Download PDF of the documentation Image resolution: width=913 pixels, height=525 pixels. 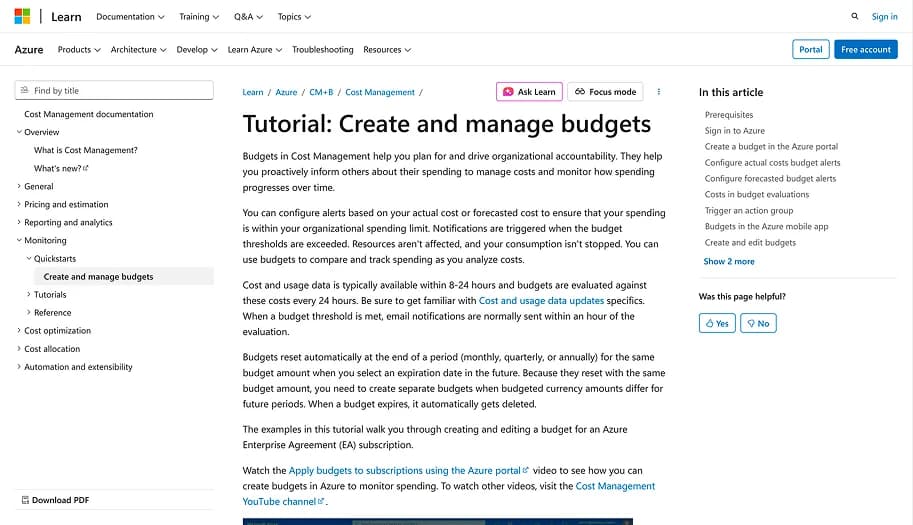coord(55,500)
